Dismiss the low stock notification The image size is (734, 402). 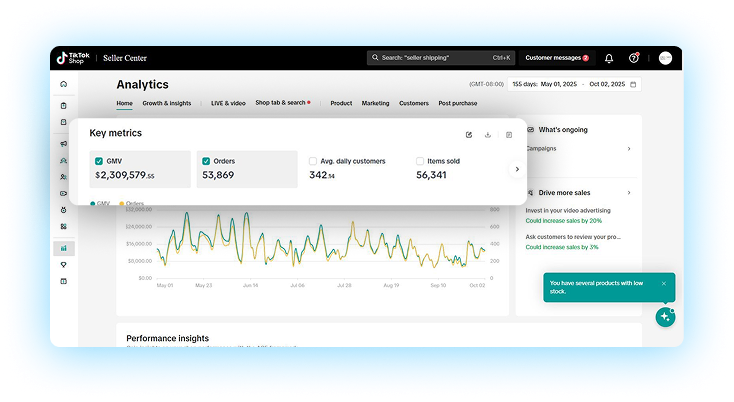coord(663,283)
